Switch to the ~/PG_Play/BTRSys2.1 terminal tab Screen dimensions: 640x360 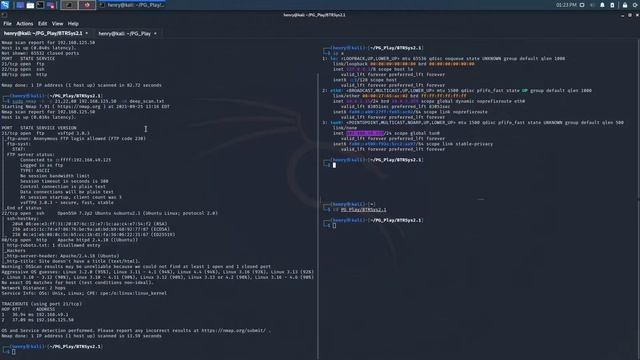pyautogui.click(x=43, y=33)
